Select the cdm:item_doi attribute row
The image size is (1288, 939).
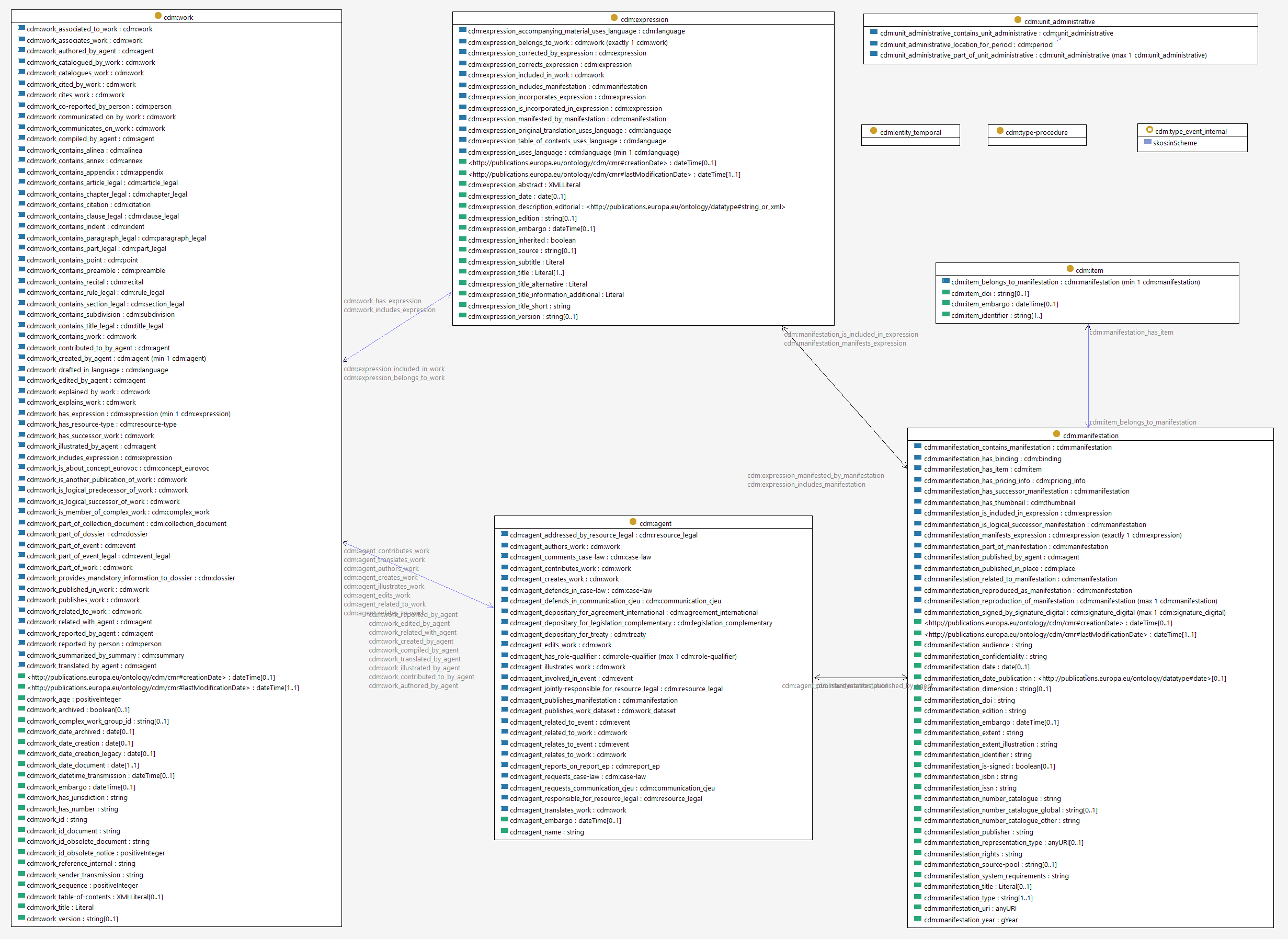pyautogui.click(x=989, y=294)
